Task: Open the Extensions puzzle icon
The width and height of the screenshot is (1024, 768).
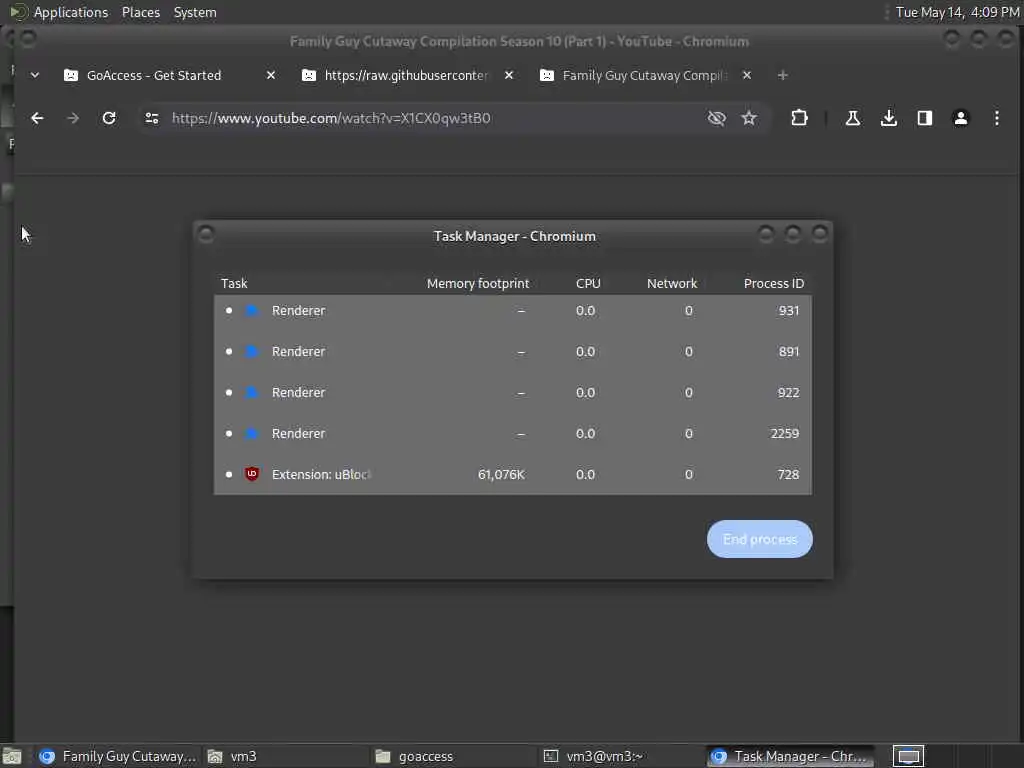Action: [x=799, y=118]
